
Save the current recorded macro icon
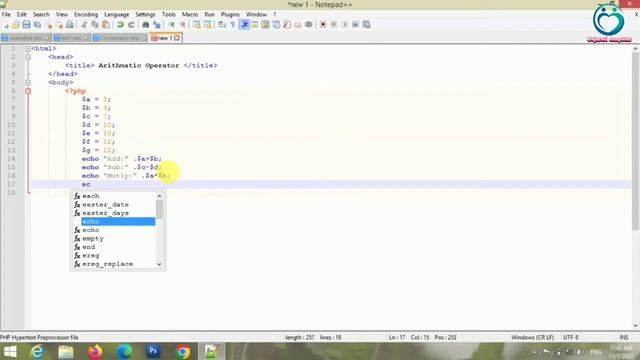(367, 24)
